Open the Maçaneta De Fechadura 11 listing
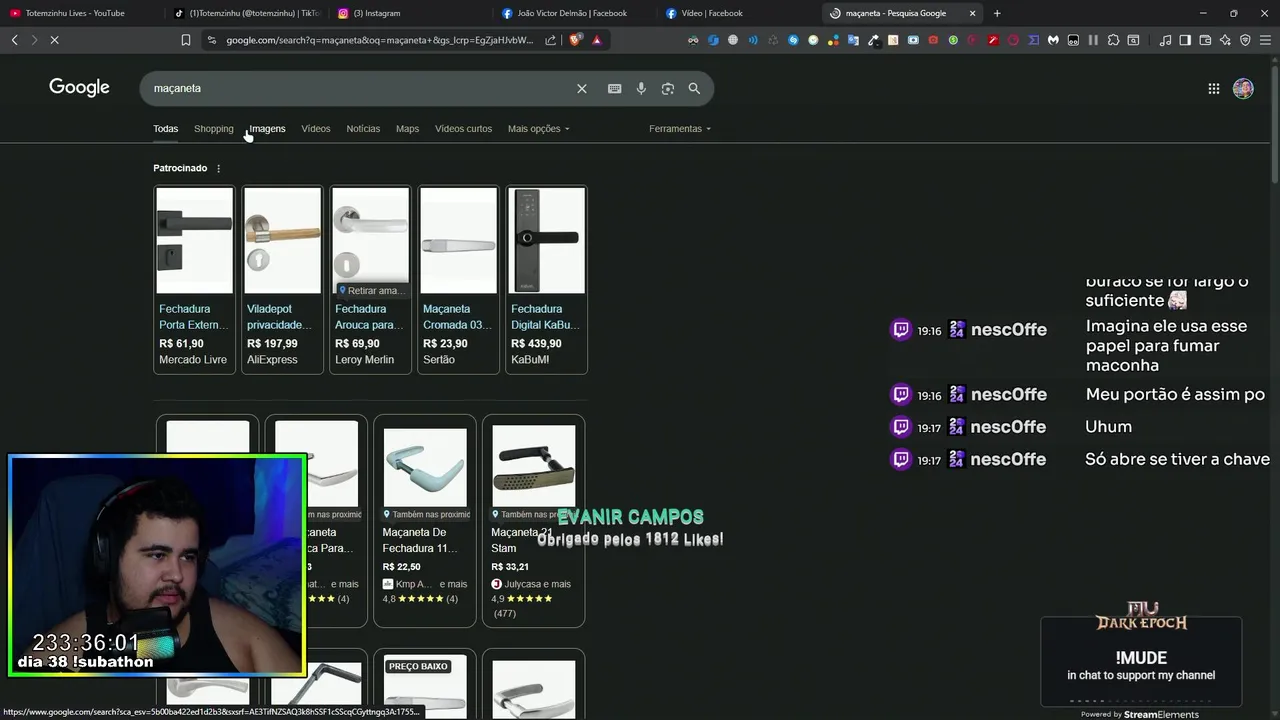The image size is (1280, 720). click(x=420, y=540)
